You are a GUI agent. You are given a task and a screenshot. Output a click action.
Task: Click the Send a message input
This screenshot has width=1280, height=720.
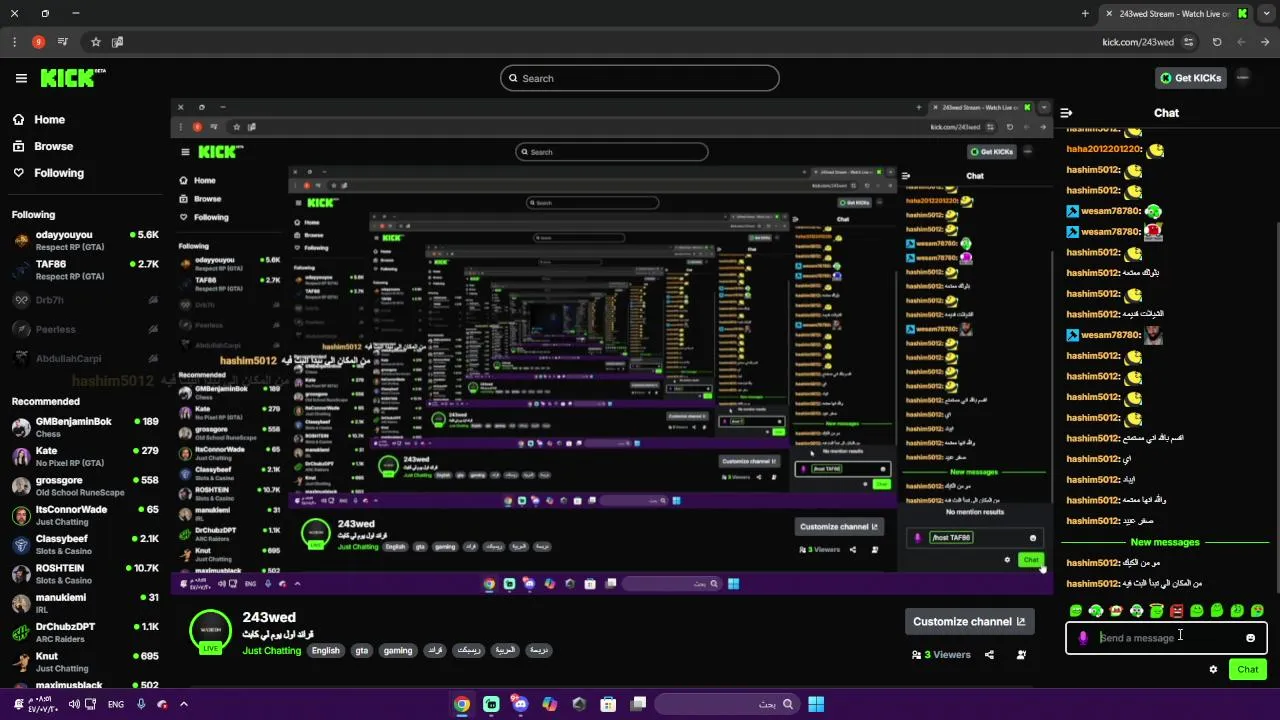click(1166, 638)
